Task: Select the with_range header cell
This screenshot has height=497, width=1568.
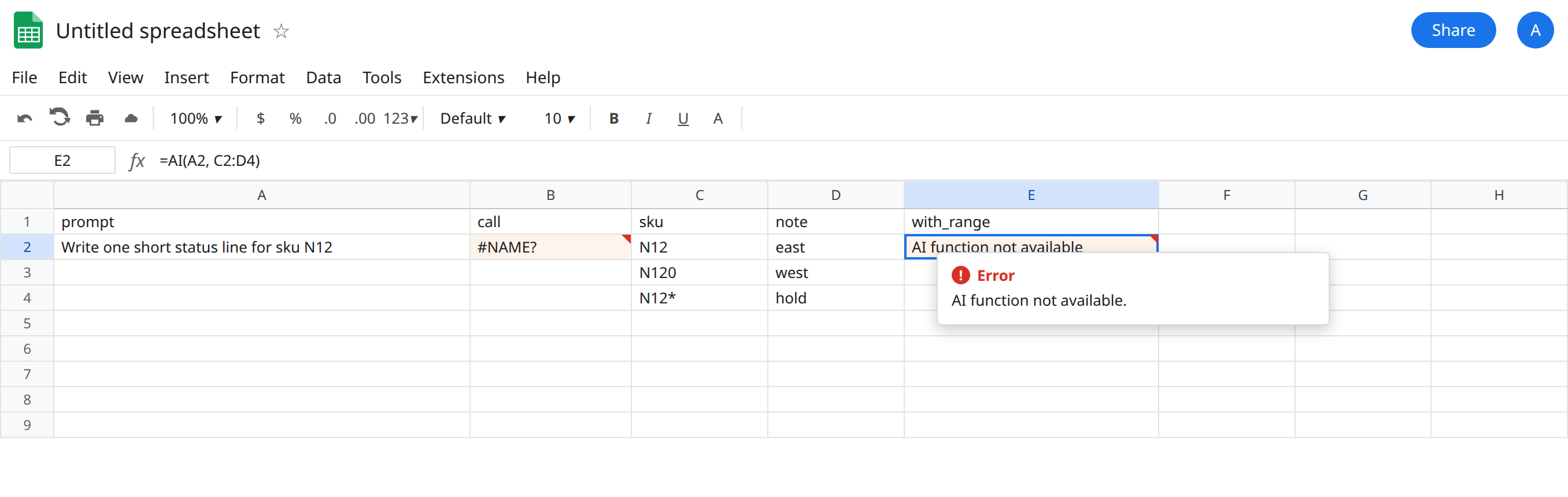Action: pyautogui.click(x=1031, y=222)
